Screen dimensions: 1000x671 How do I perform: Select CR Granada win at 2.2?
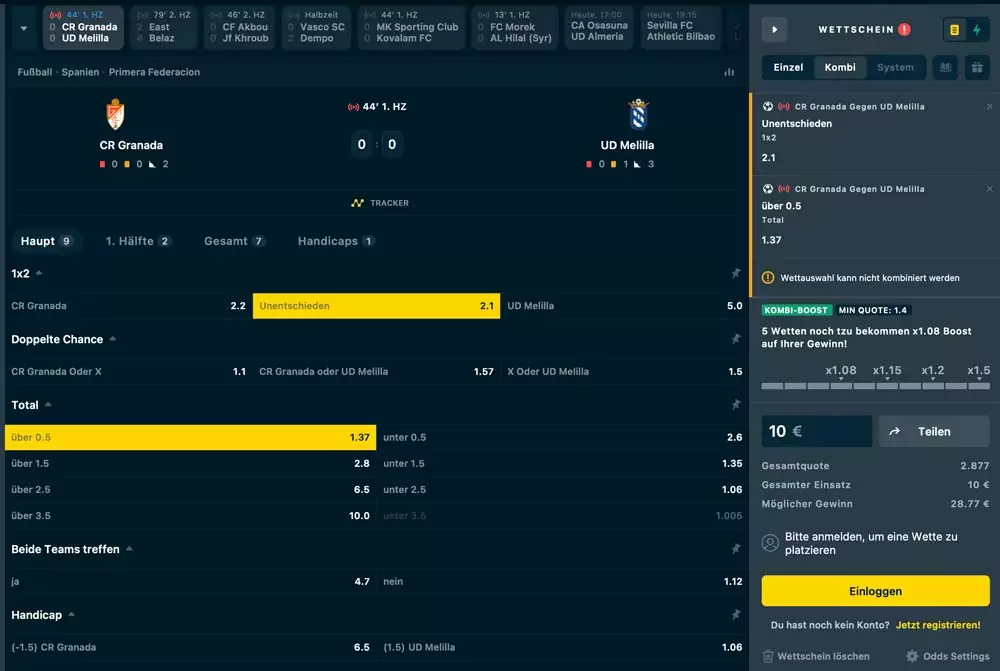pos(128,306)
